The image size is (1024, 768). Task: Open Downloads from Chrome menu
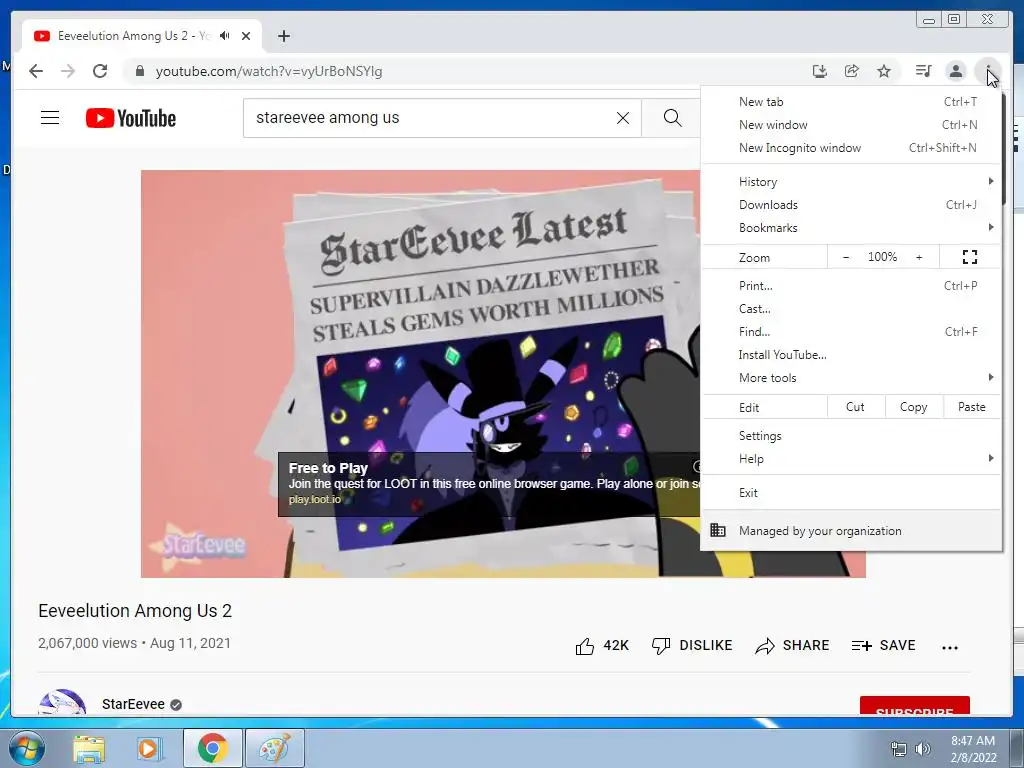tap(850, 204)
